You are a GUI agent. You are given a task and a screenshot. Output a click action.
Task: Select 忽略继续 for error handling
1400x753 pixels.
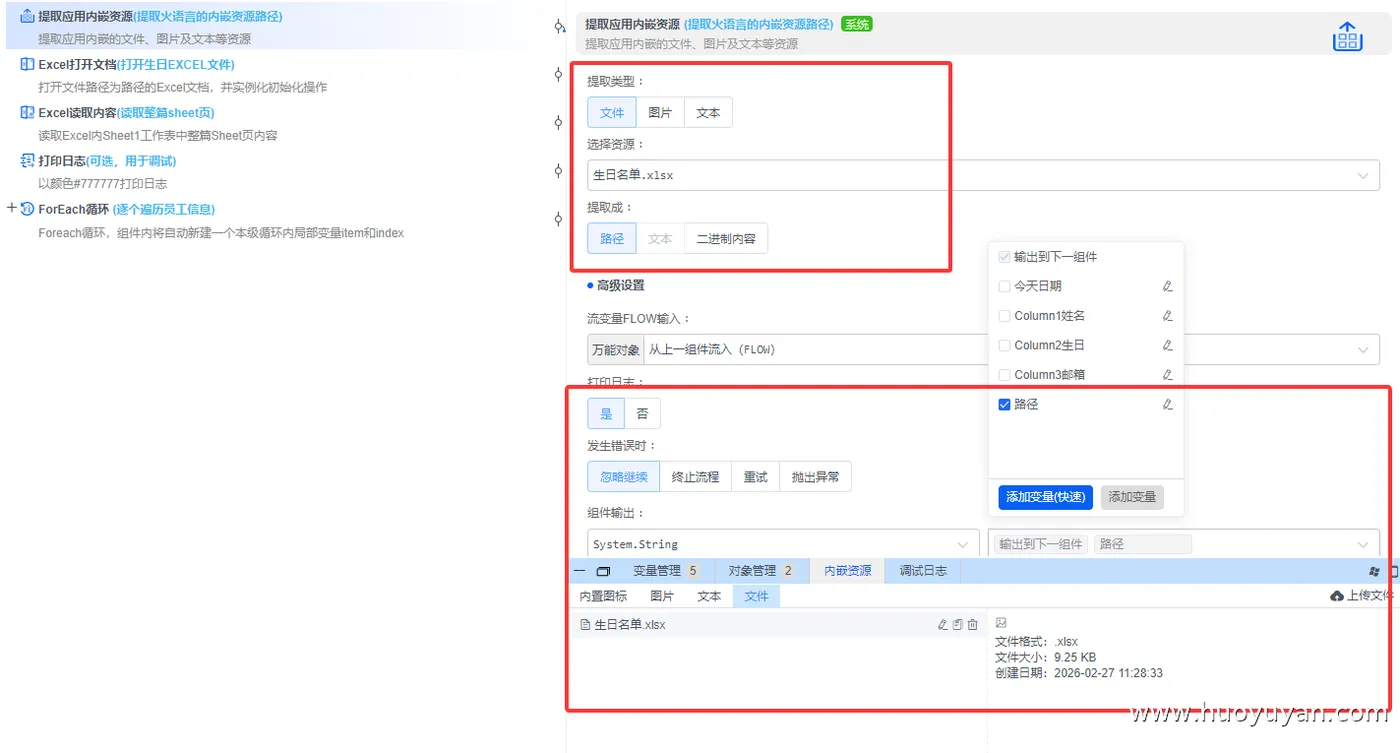624,477
